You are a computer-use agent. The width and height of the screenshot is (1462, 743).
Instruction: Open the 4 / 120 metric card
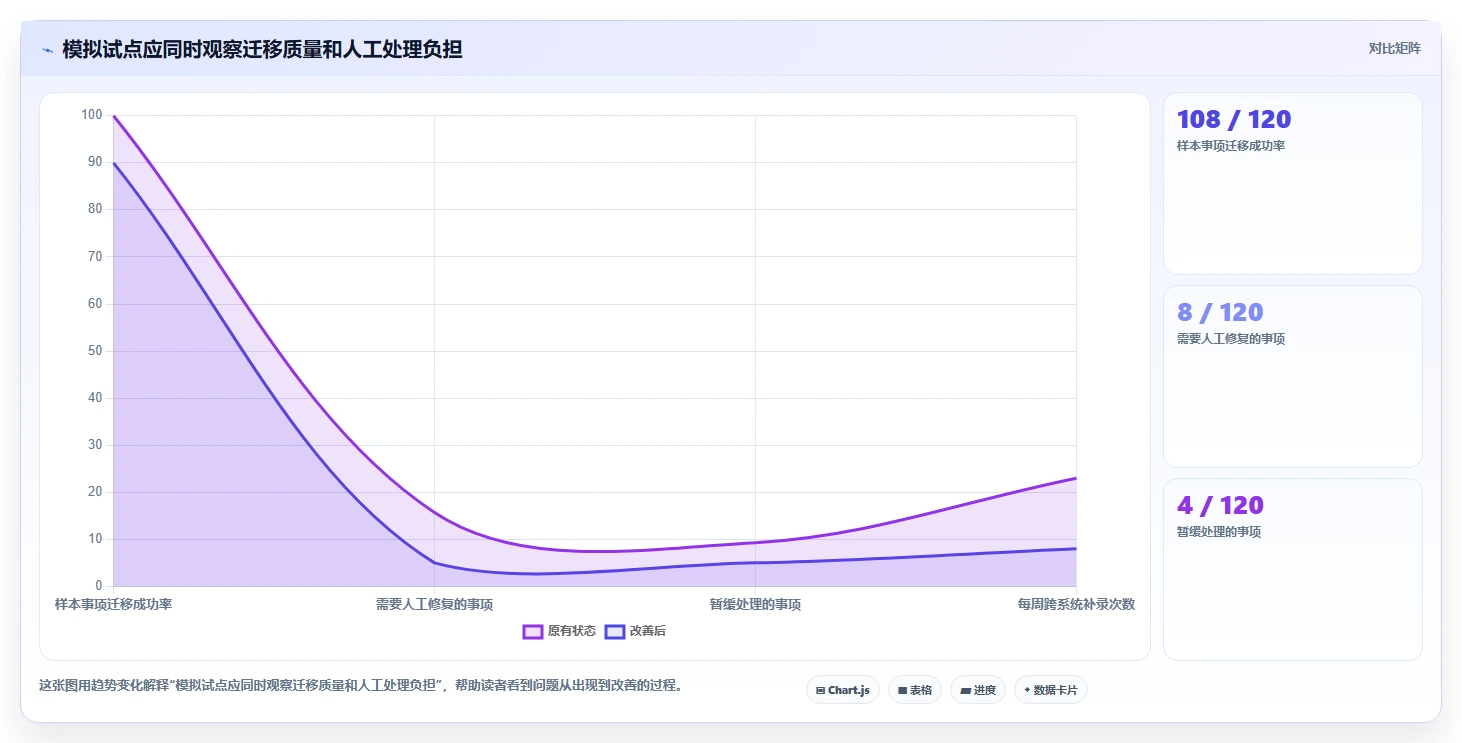tap(1292, 569)
